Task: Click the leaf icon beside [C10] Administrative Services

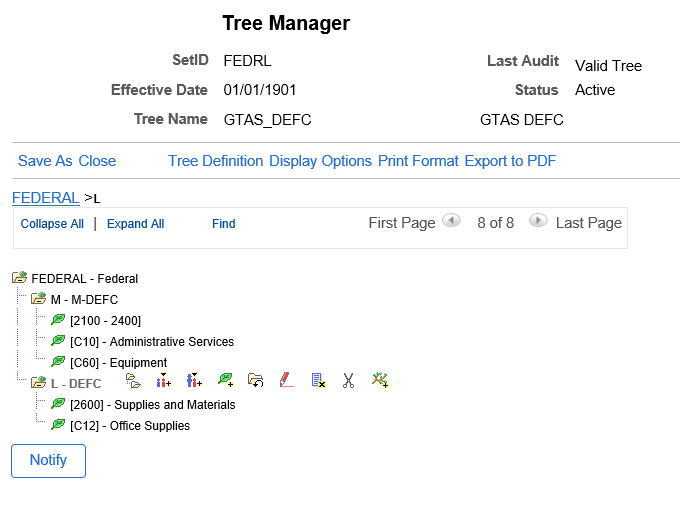Action: (58, 341)
